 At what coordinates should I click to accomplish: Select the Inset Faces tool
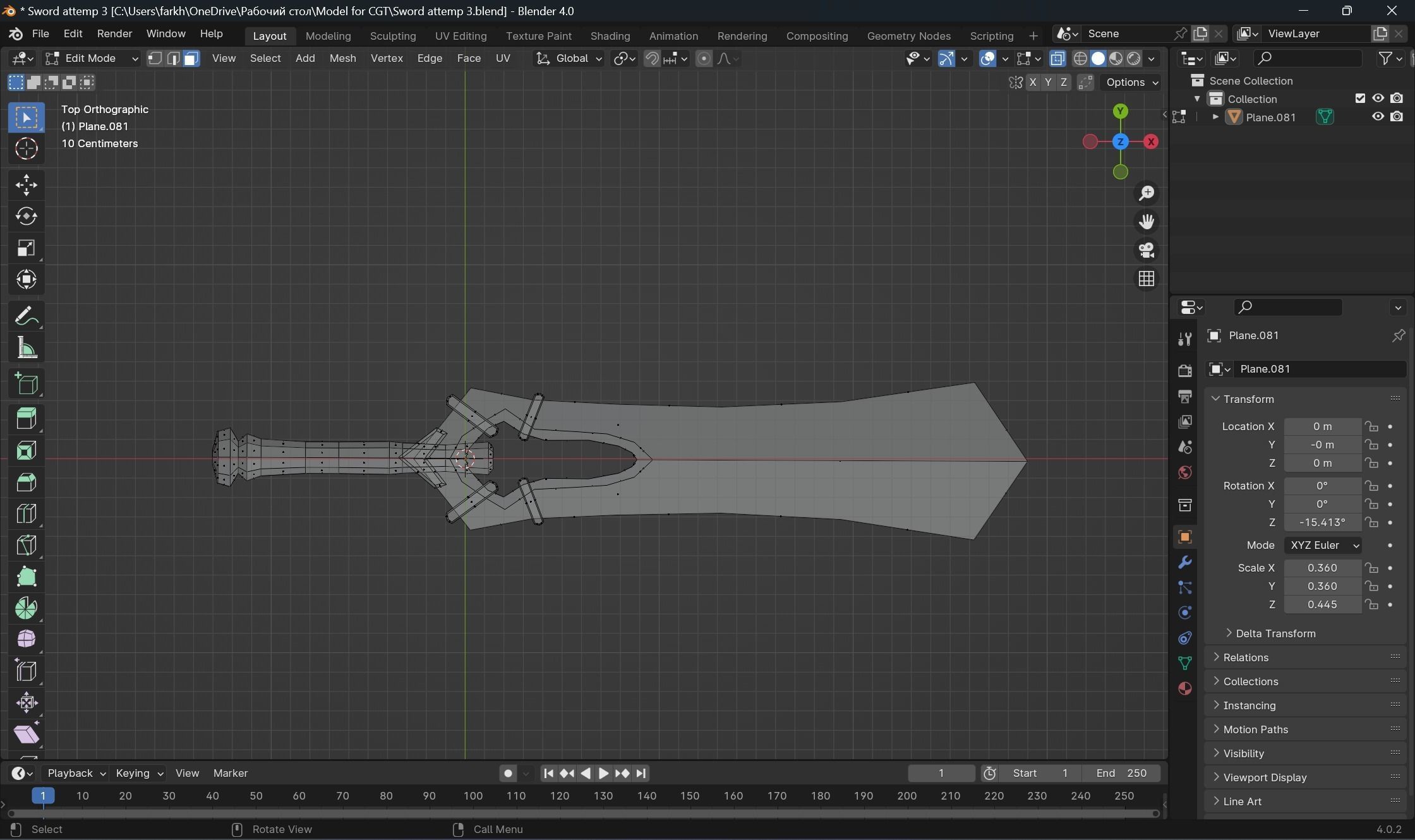coord(26,451)
